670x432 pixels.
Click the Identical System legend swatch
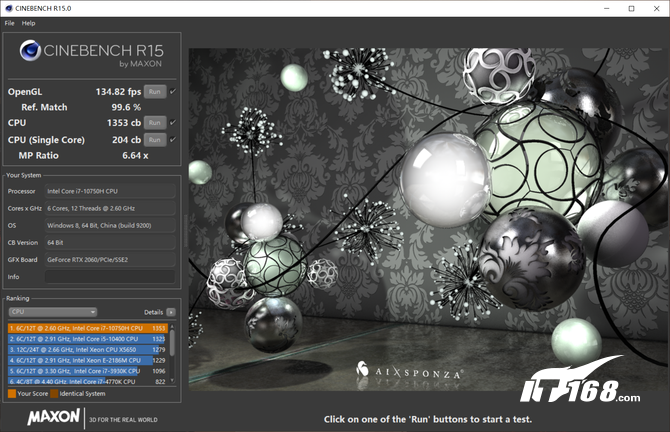(56, 394)
